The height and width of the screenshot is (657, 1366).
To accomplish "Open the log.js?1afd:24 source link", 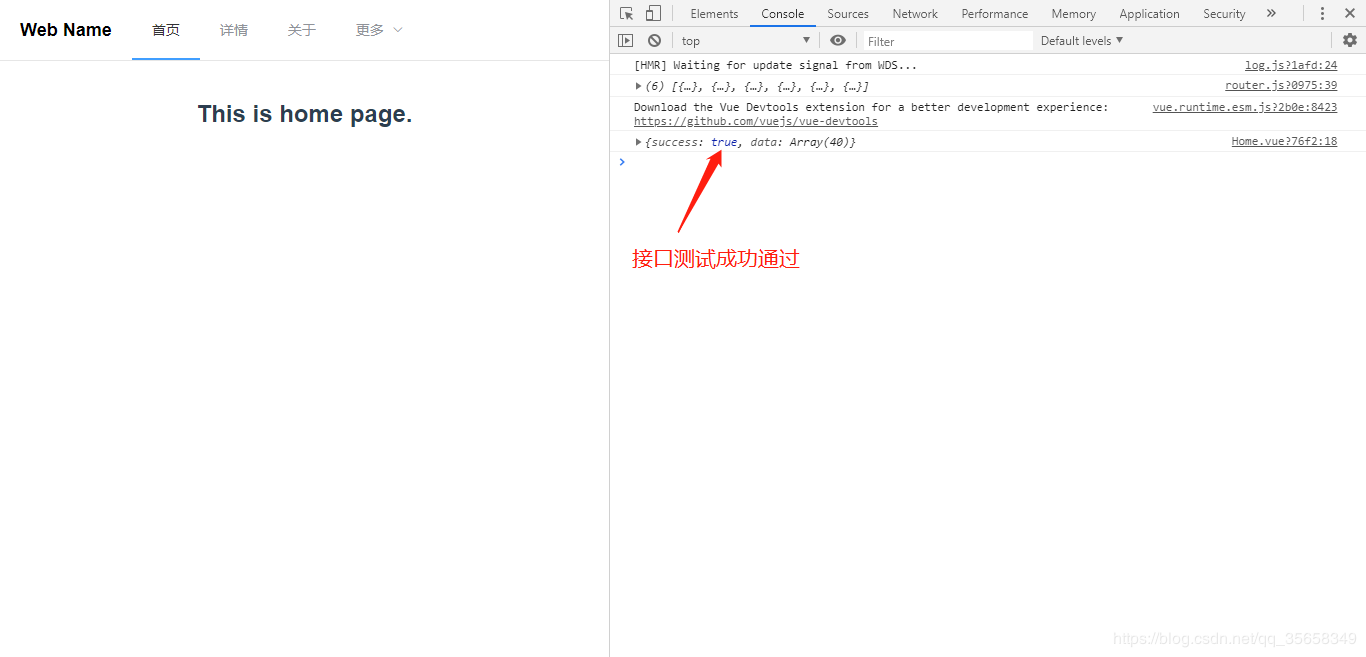I will [1291, 65].
